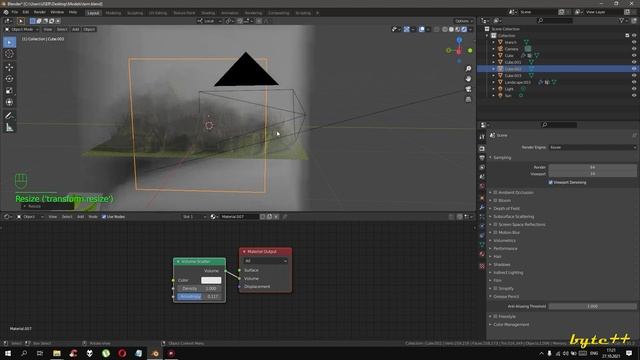Click the Anisotropy slider on Volume Scatter

pos(200,296)
